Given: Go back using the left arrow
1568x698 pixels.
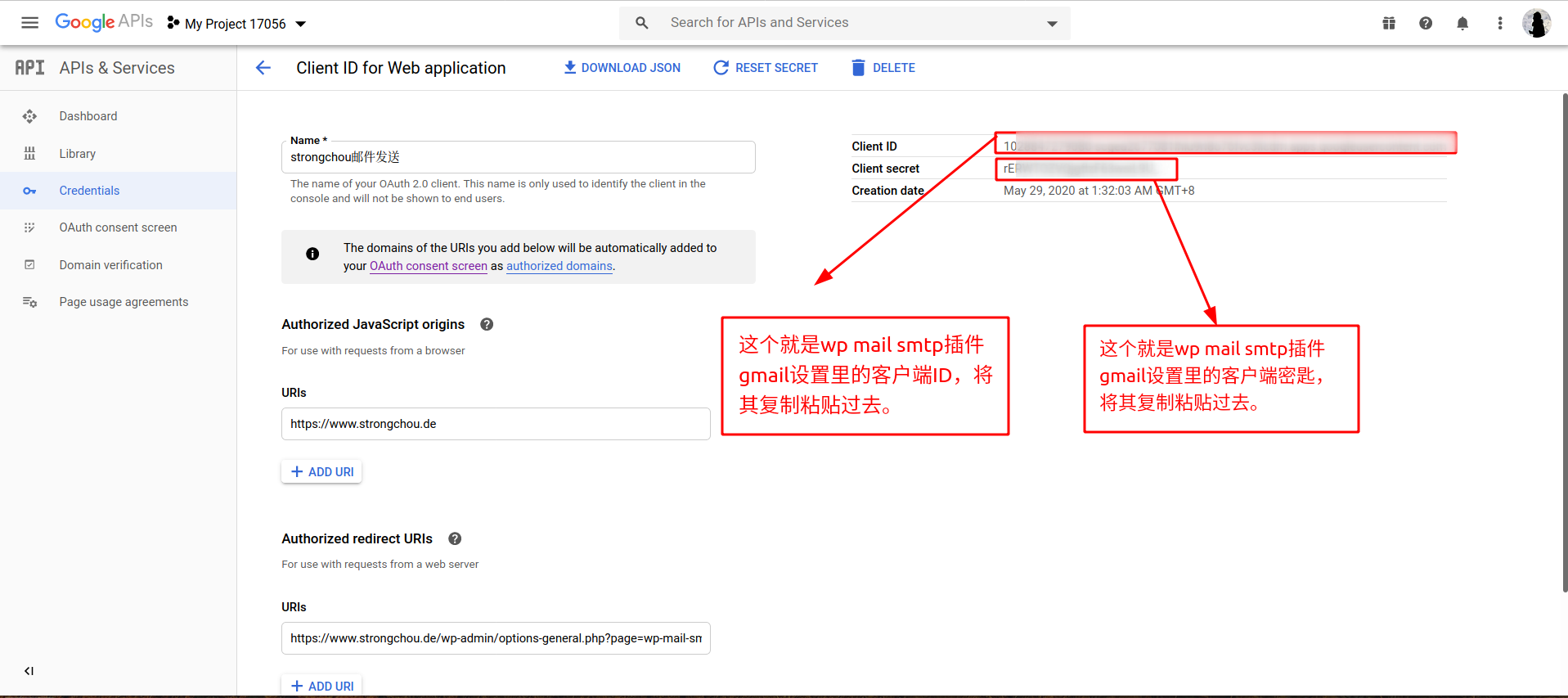Looking at the screenshot, I should [263, 68].
